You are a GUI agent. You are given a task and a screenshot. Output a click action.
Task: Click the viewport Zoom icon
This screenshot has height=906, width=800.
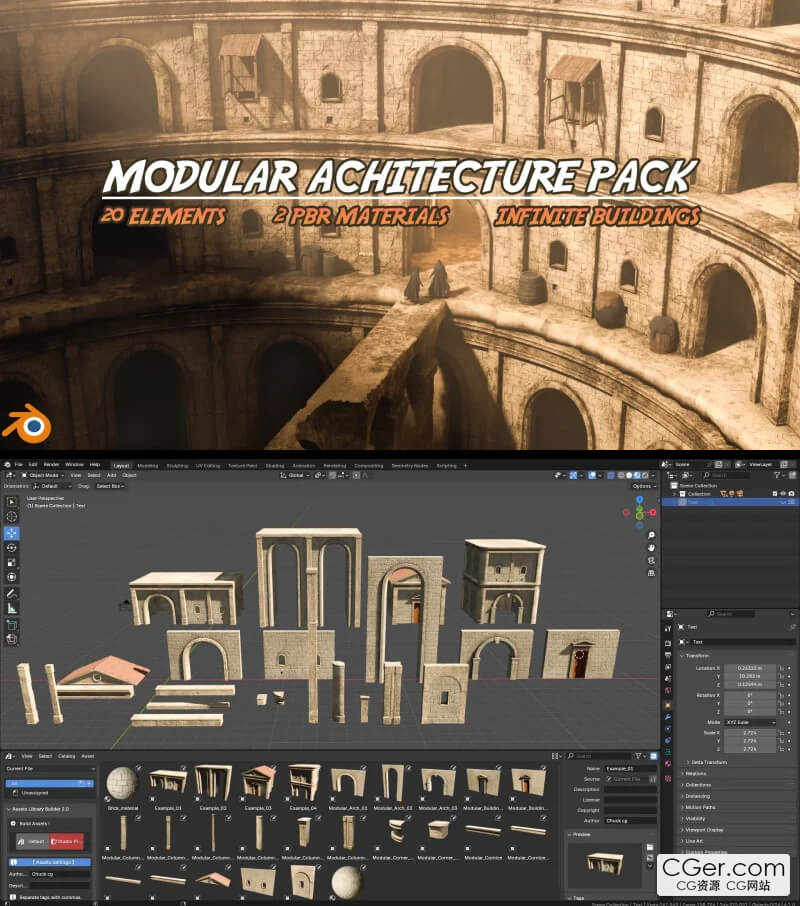click(651, 536)
